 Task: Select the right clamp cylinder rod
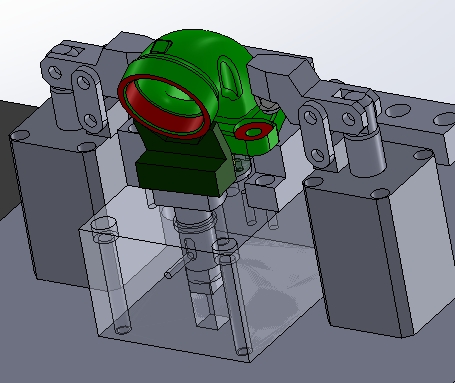[x=366, y=152]
